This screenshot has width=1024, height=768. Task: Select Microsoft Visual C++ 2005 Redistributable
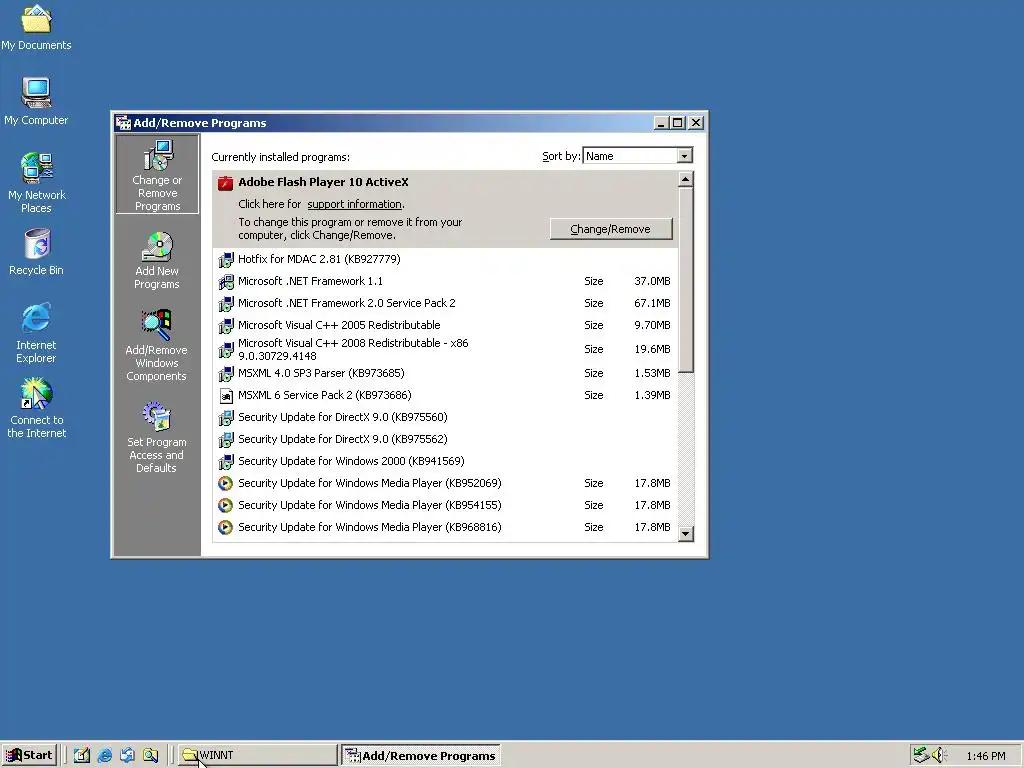pos(445,325)
